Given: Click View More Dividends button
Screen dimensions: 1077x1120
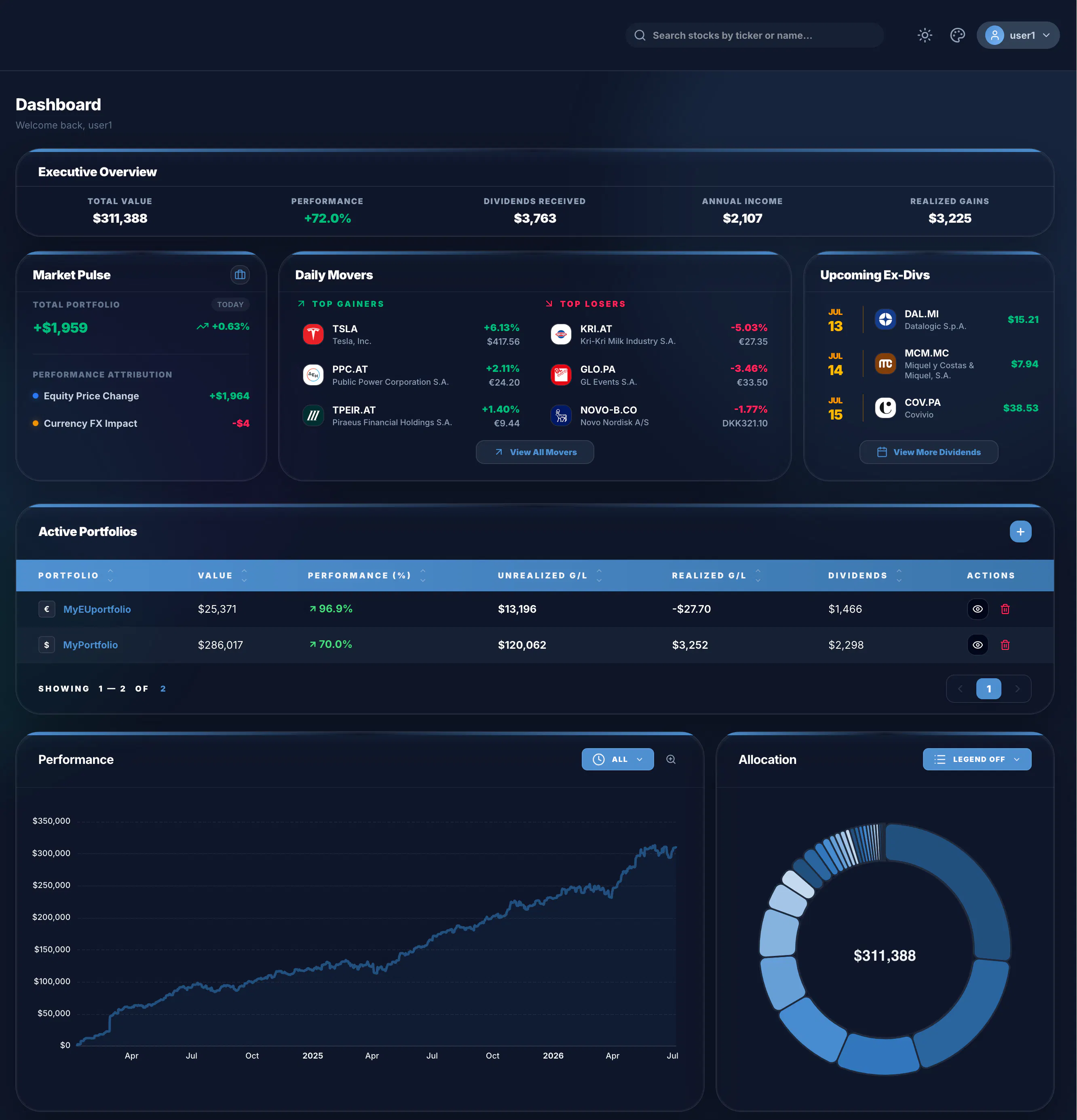Looking at the screenshot, I should tap(928, 452).
